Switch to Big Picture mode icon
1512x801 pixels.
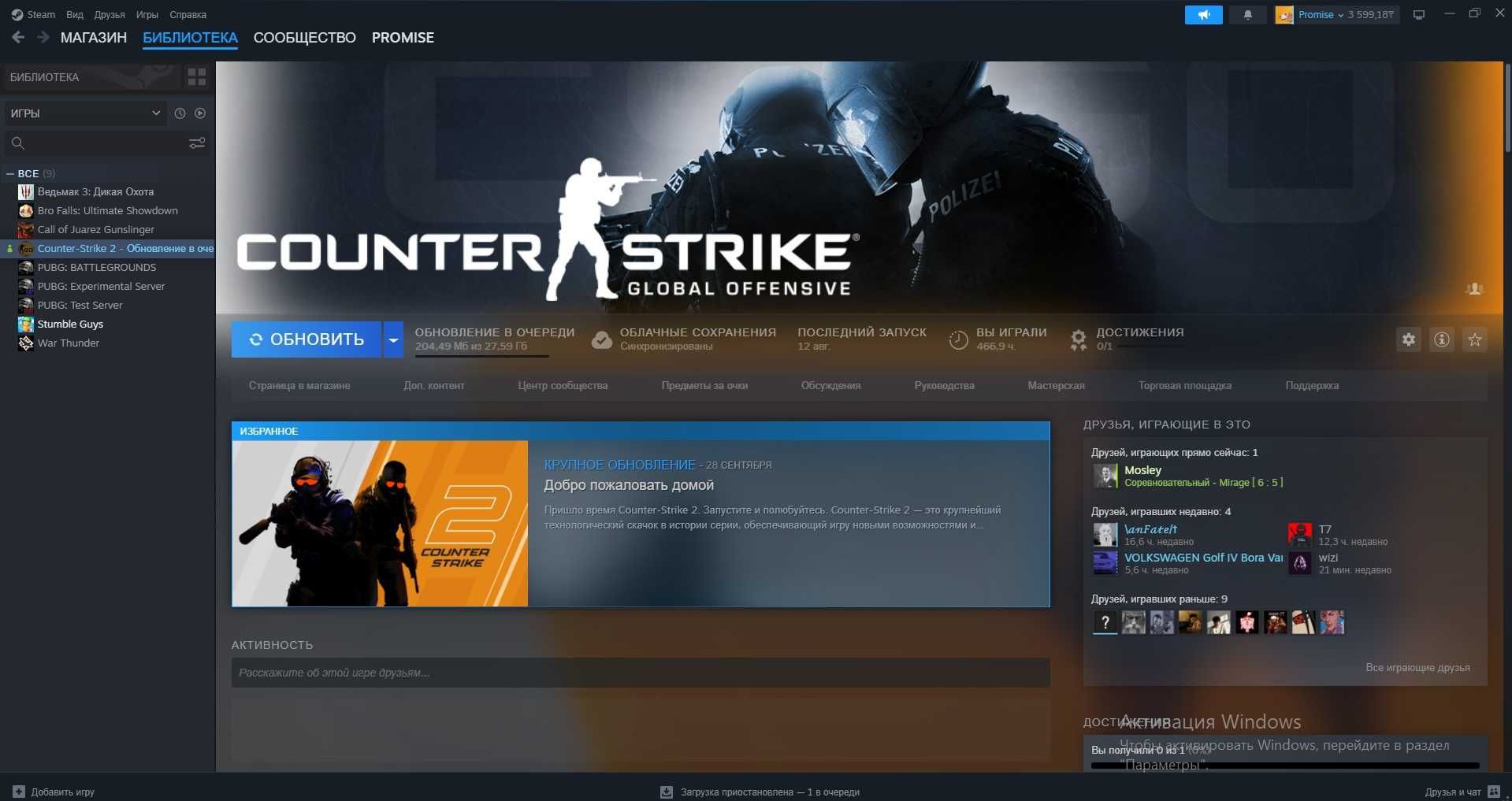pos(1419,15)
